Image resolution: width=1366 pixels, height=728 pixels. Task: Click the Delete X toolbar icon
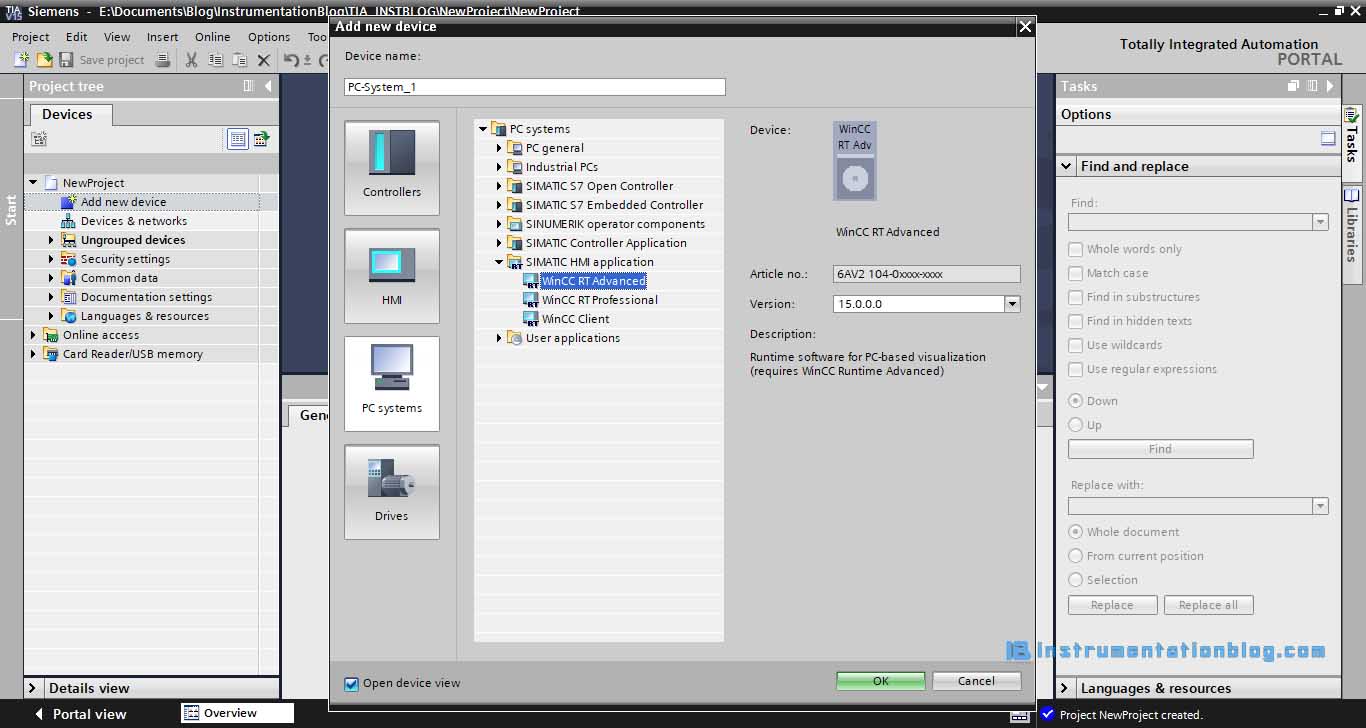tap(264, 60)
